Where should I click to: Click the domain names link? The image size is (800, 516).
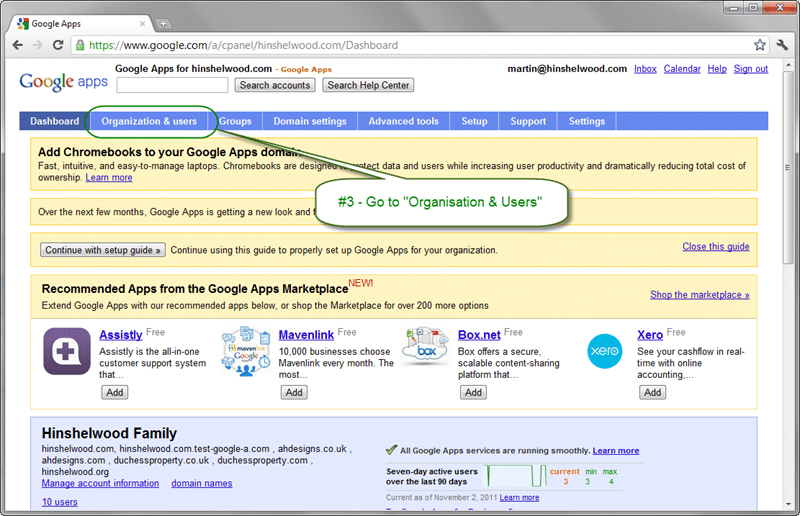pyautogui.click(x=202, y=483)
